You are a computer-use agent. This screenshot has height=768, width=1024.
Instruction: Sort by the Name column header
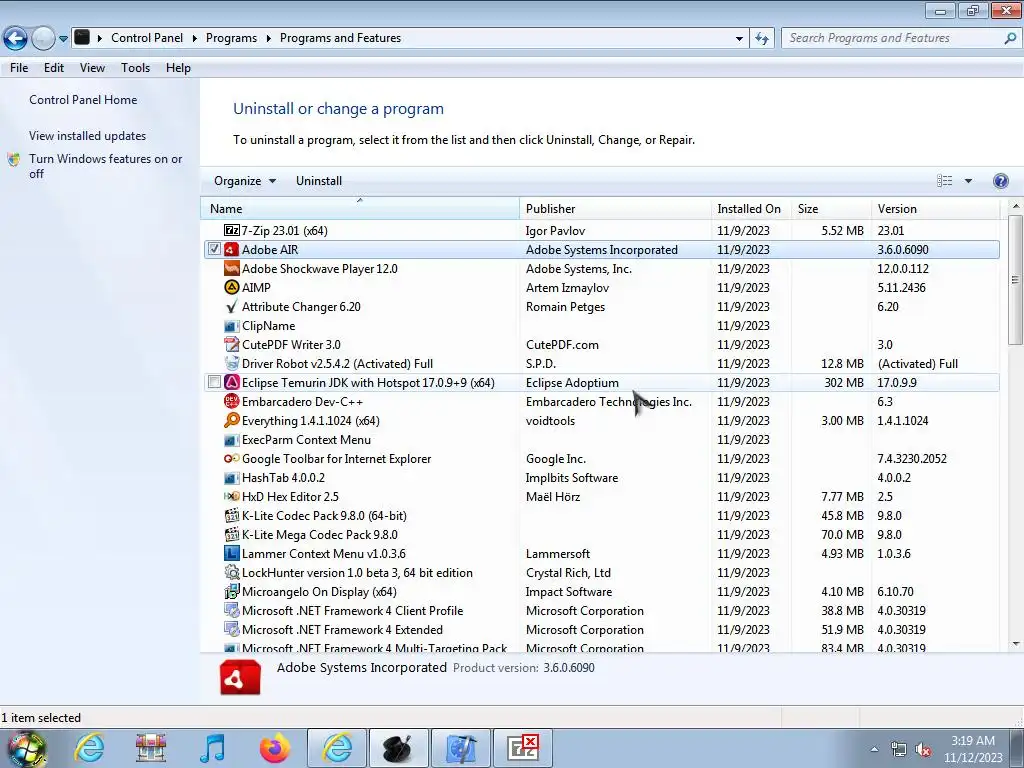point(360,208)
